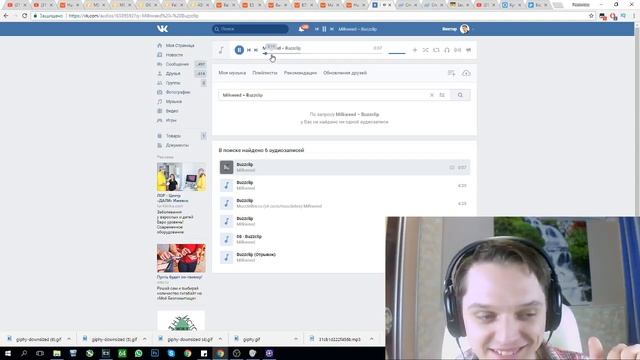Viewport: 640px width, 360px height.
Task: Expand options for giphy.gif download
Action: [296, 339]
